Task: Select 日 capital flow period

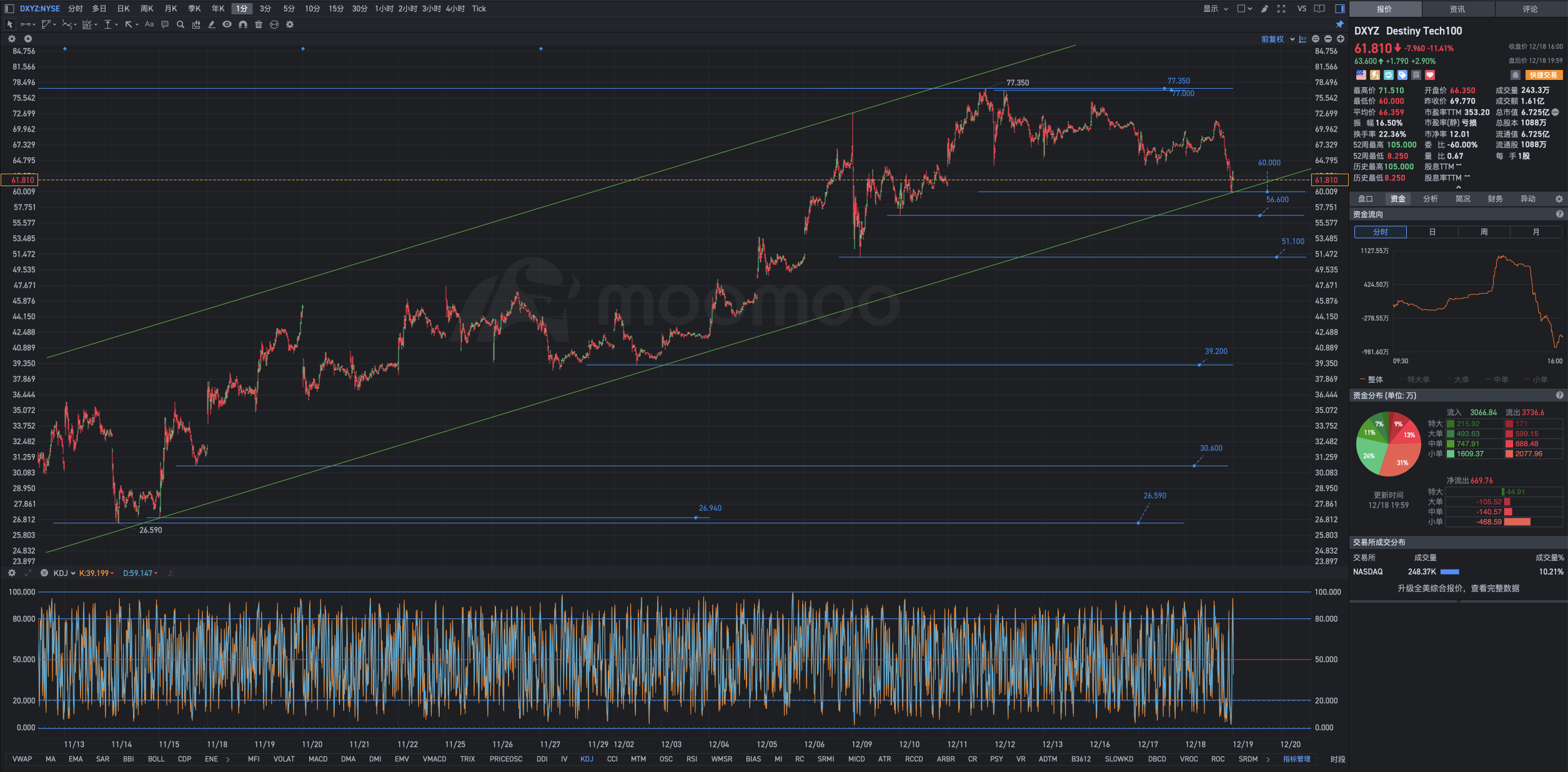Action: [x=1432, y=232]
